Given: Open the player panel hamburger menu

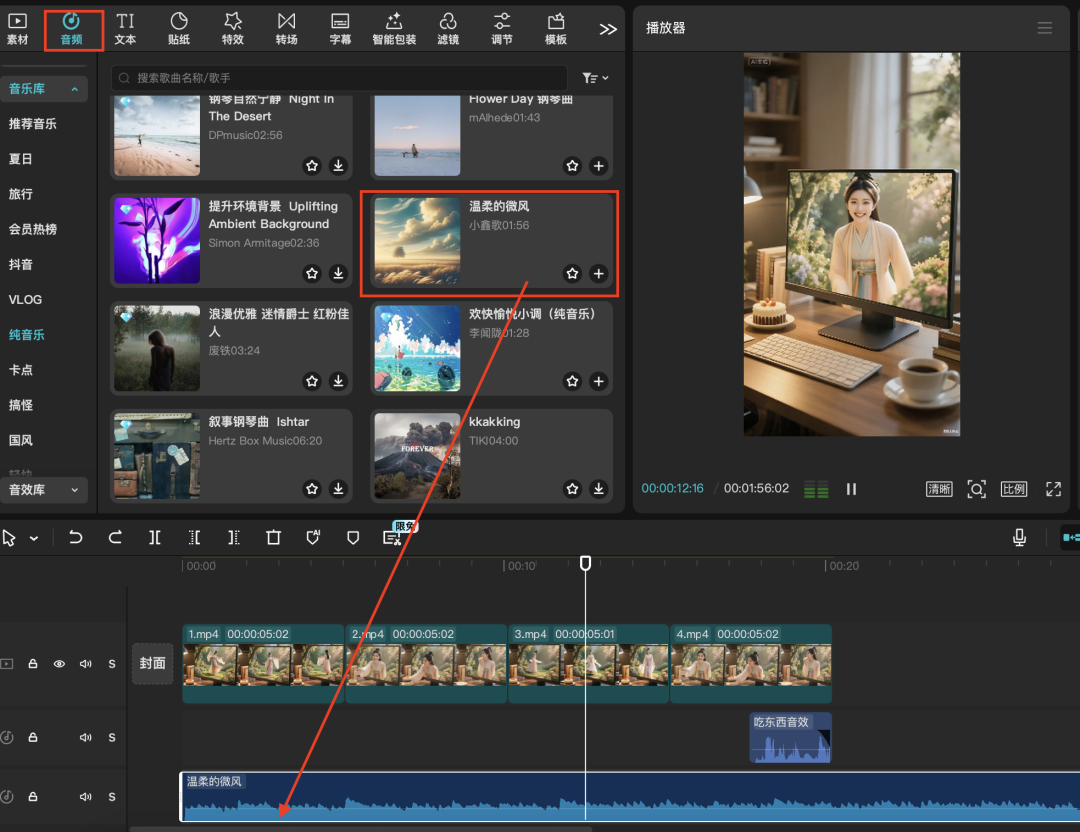Looking at the screenshot, I should click(1045, 28).
